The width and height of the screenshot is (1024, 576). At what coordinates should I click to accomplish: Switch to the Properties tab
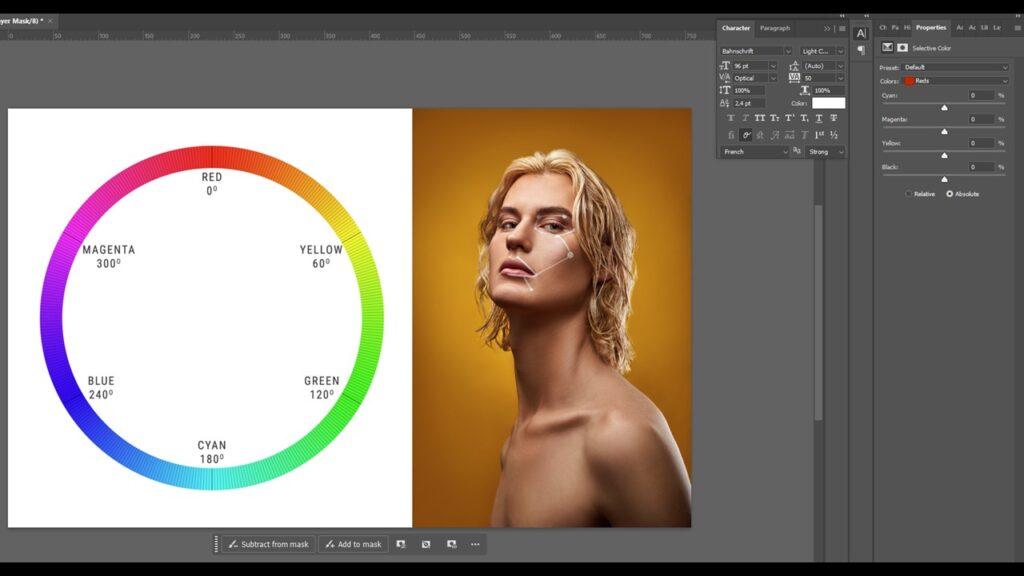(x=931, y=28)
